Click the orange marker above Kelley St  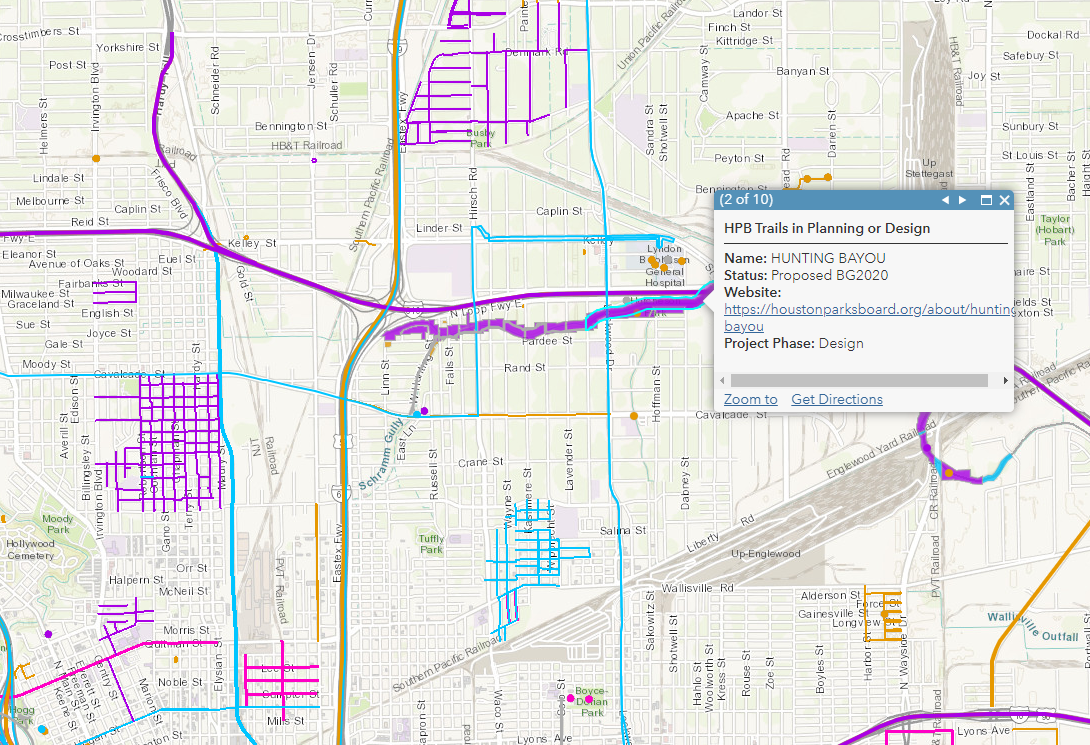pyautogui.click(x=245, y=238)
